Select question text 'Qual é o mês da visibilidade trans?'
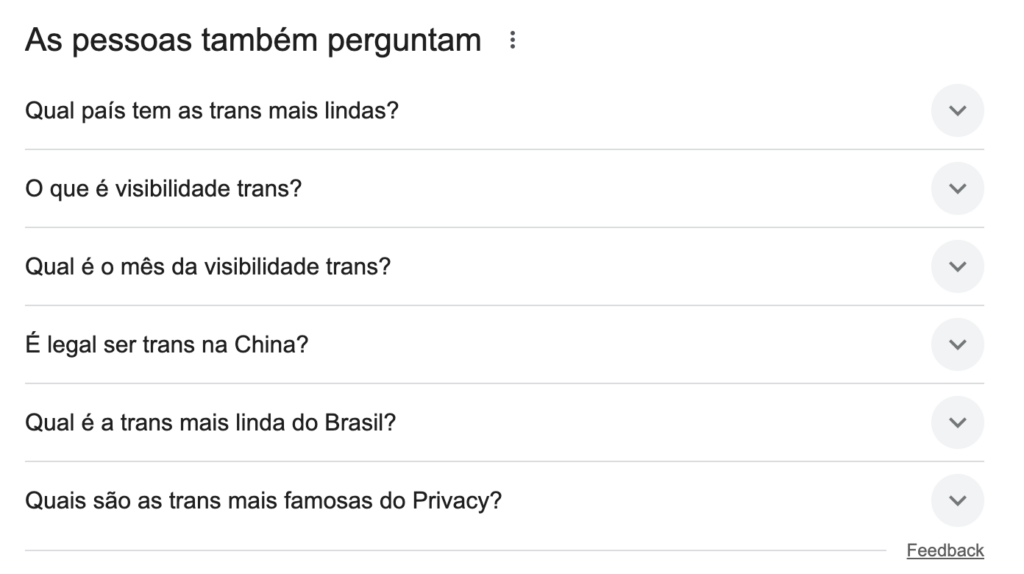Image resolution: width=1024 pixels, height=574 pixels. [207, 267]
